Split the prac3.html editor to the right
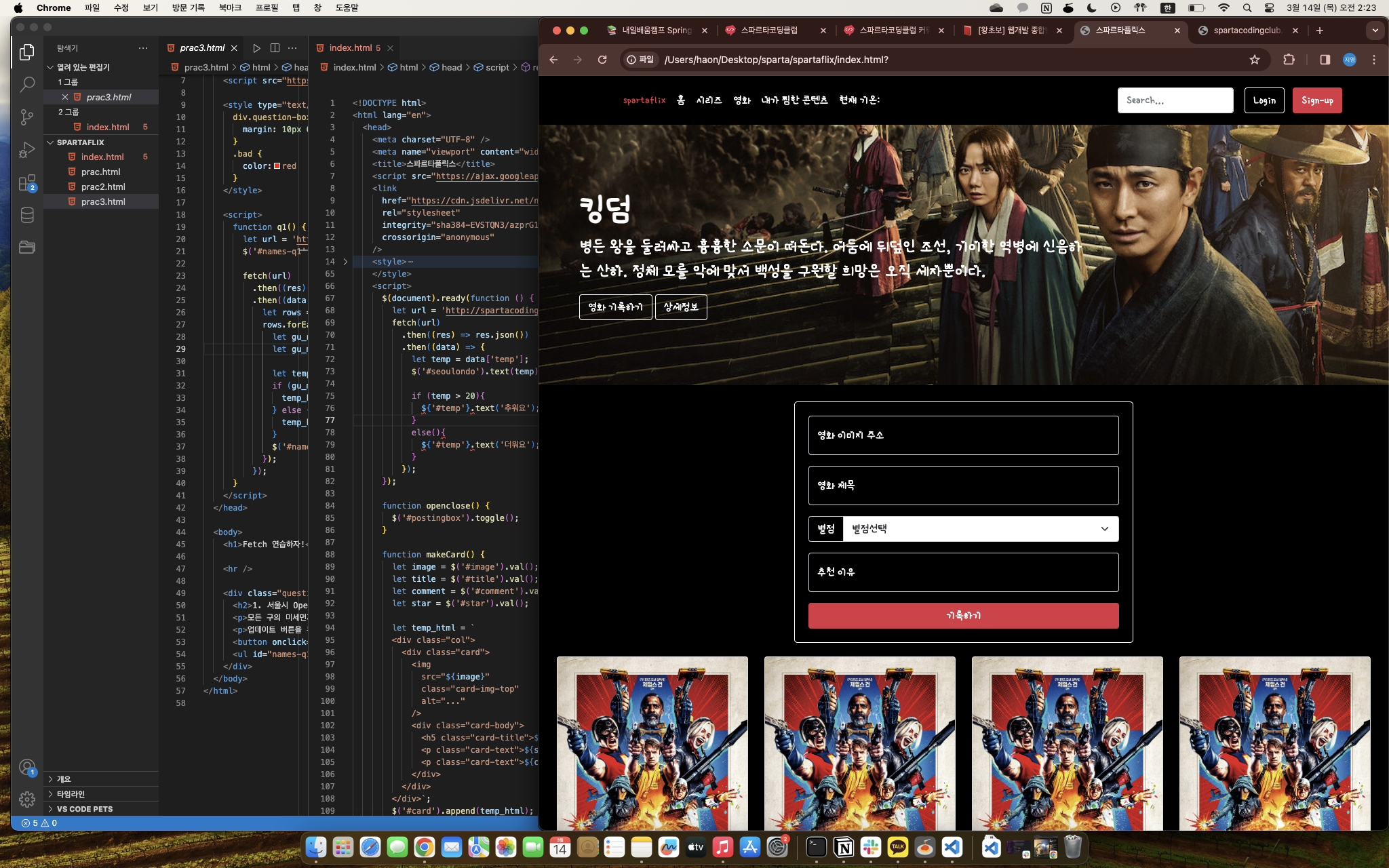1389x868 pixels. 275,48
